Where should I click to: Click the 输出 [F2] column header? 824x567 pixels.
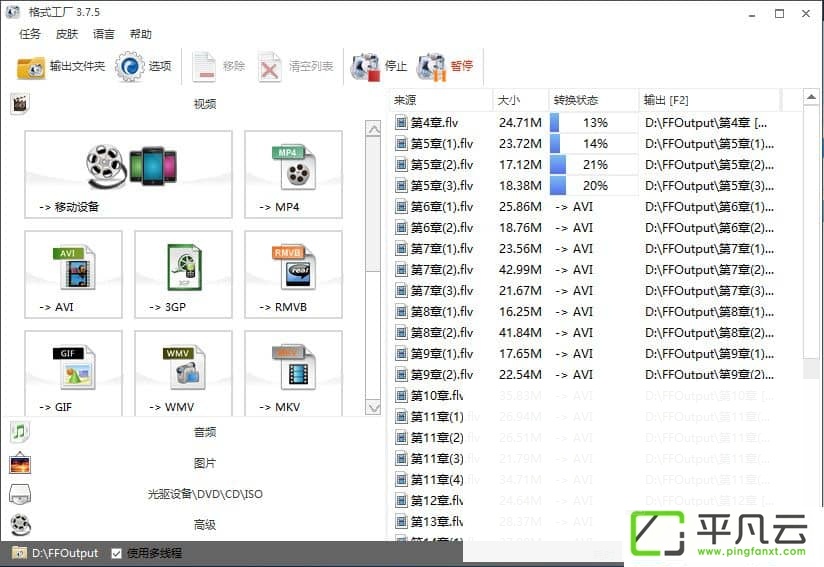tap(709, 100)
